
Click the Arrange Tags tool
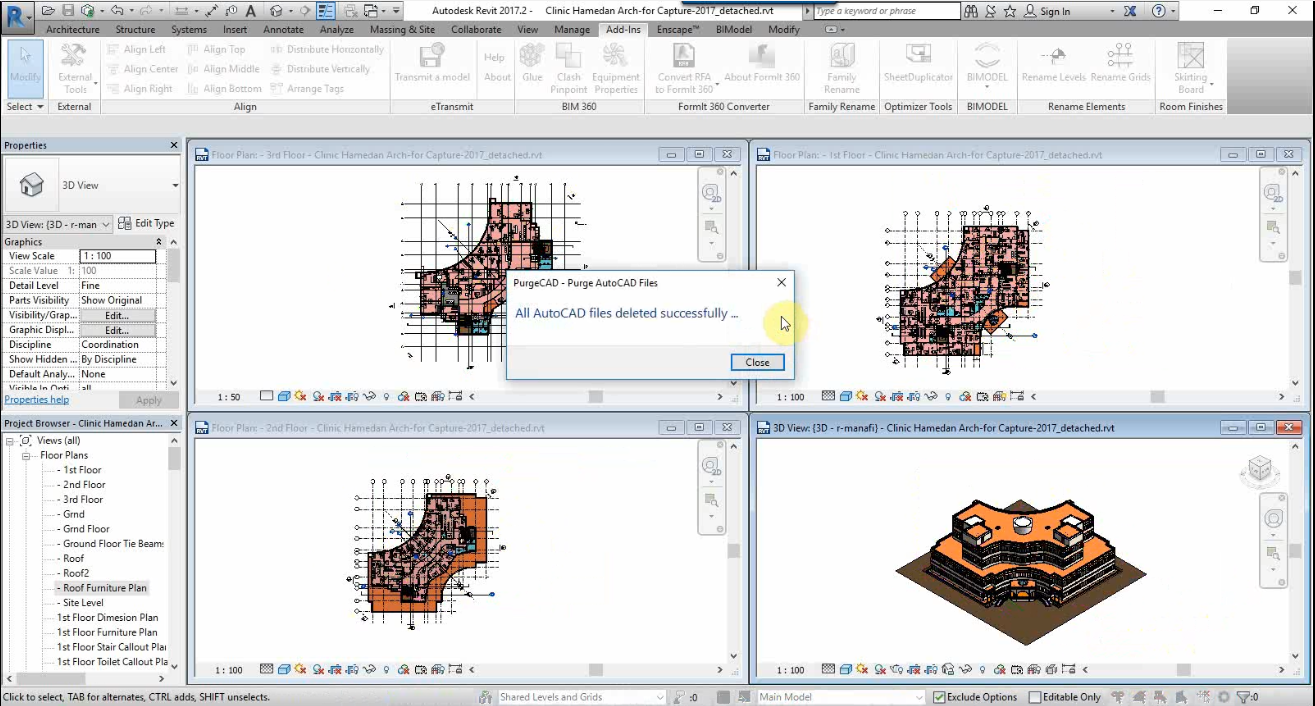pyautogui.click(x=307, y=89)
